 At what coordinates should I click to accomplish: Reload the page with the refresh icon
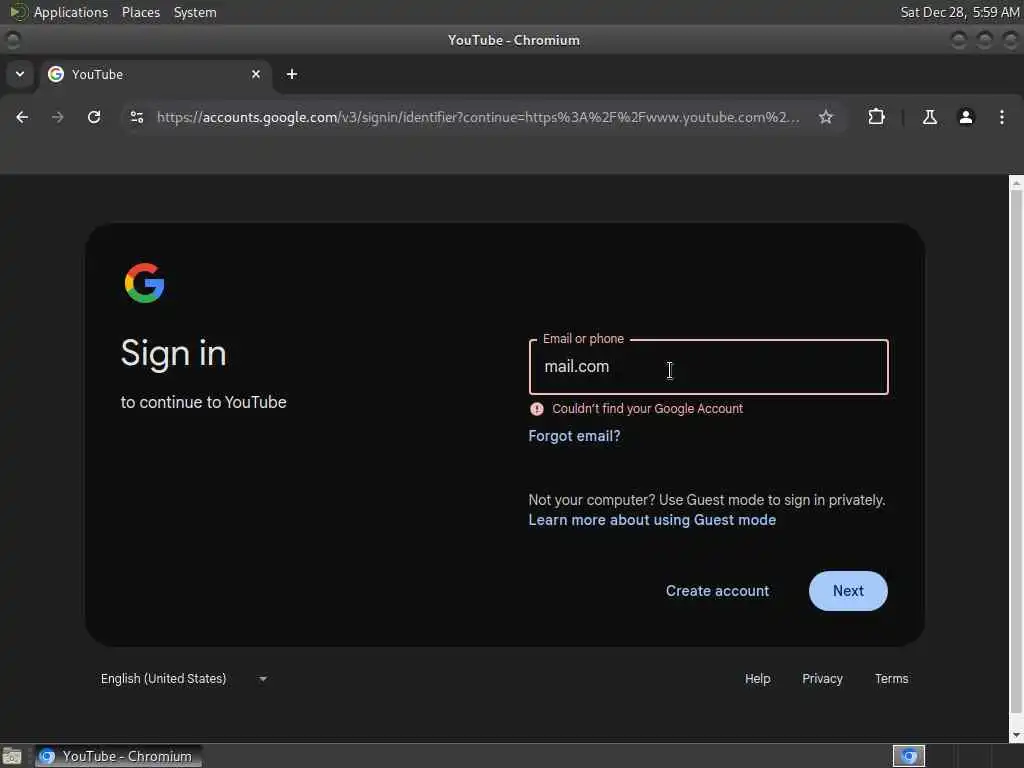pyautogui.click(x=94, y=117)
